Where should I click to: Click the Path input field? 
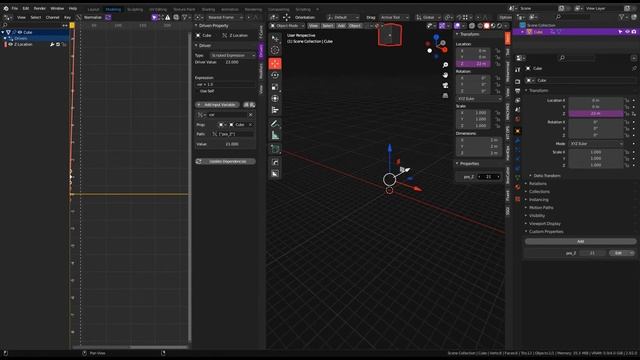(233, 134)
